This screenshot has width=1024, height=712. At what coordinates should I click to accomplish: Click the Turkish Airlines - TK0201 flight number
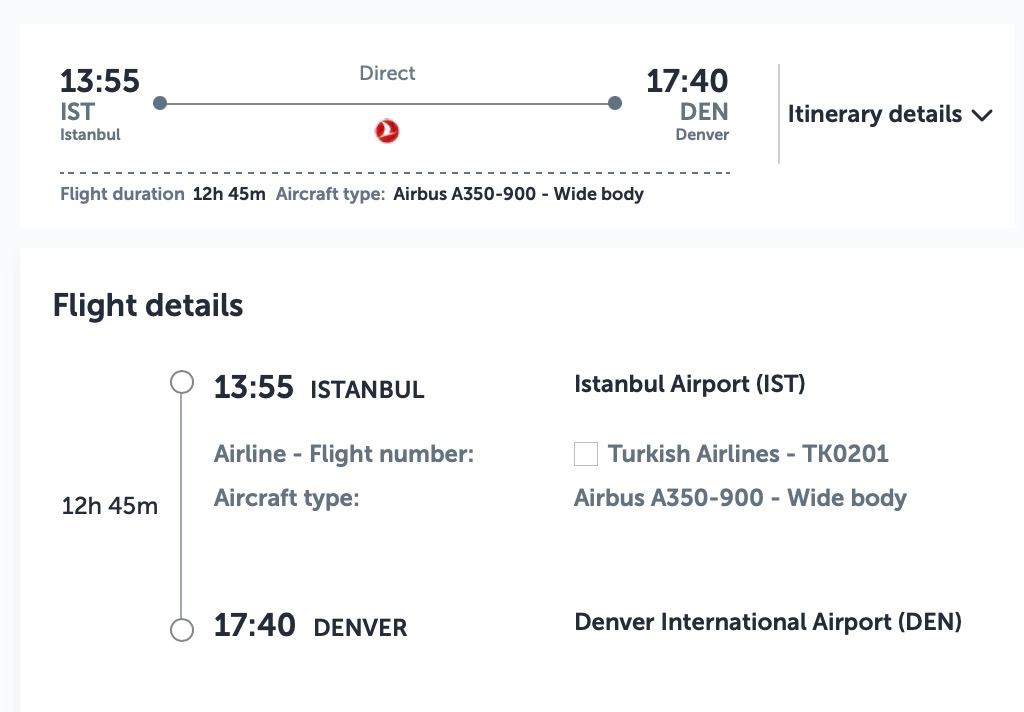tap(748, 454)
